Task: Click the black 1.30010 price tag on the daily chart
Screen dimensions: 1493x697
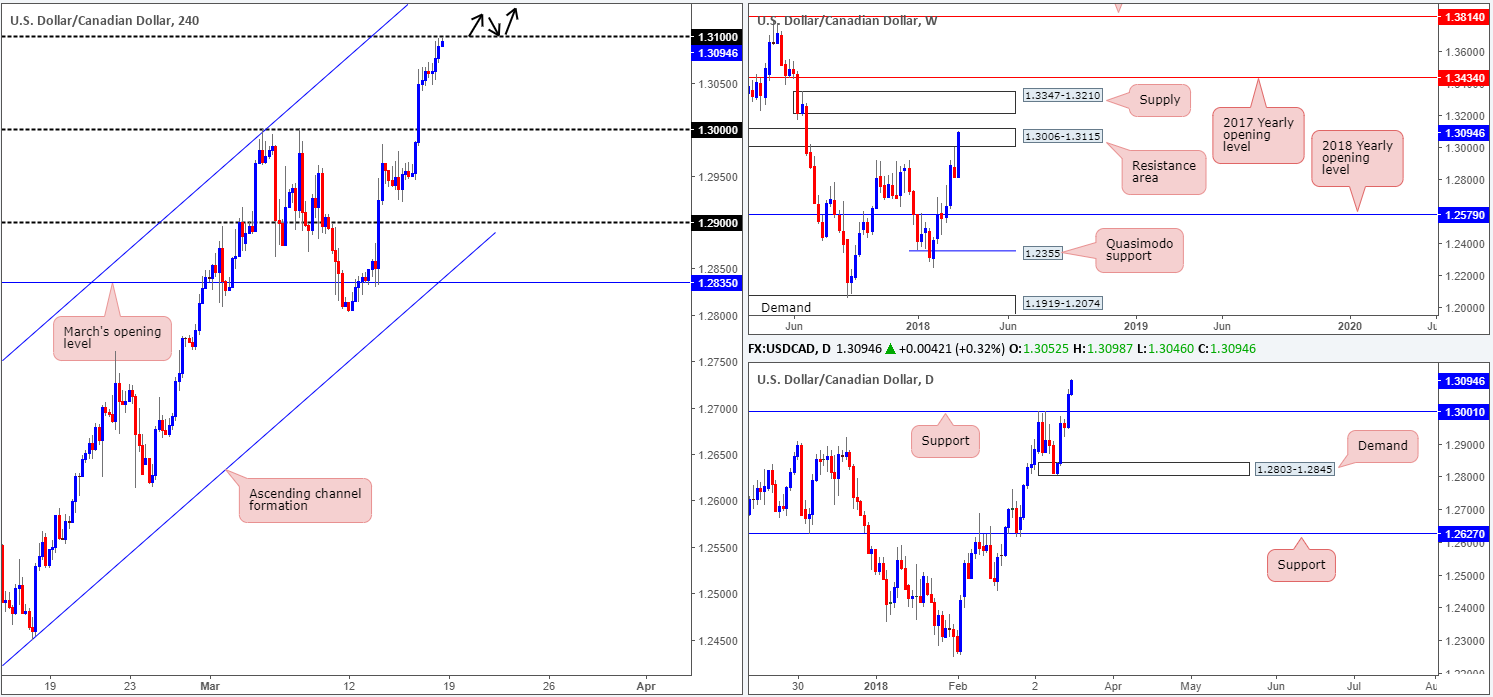Action: click(x=1463, y=411)
